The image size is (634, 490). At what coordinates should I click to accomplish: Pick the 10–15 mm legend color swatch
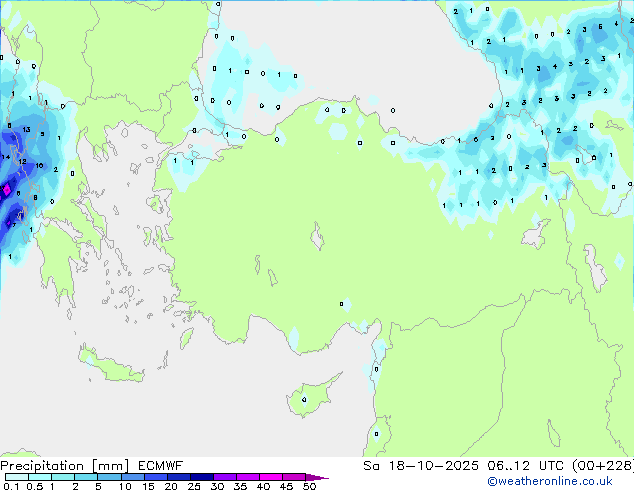pyautogui.click(x=132, y=477)
